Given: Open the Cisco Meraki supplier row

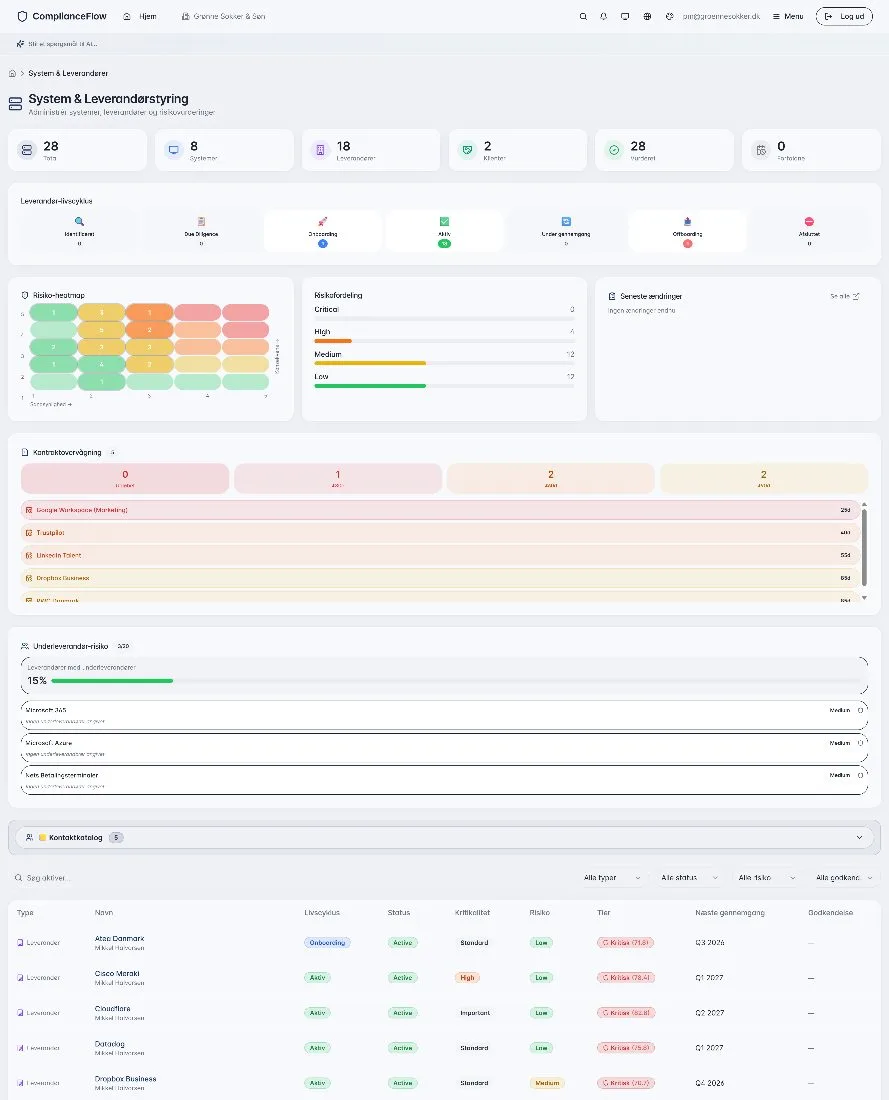Looking at the screenshot, I should point(444,978).
